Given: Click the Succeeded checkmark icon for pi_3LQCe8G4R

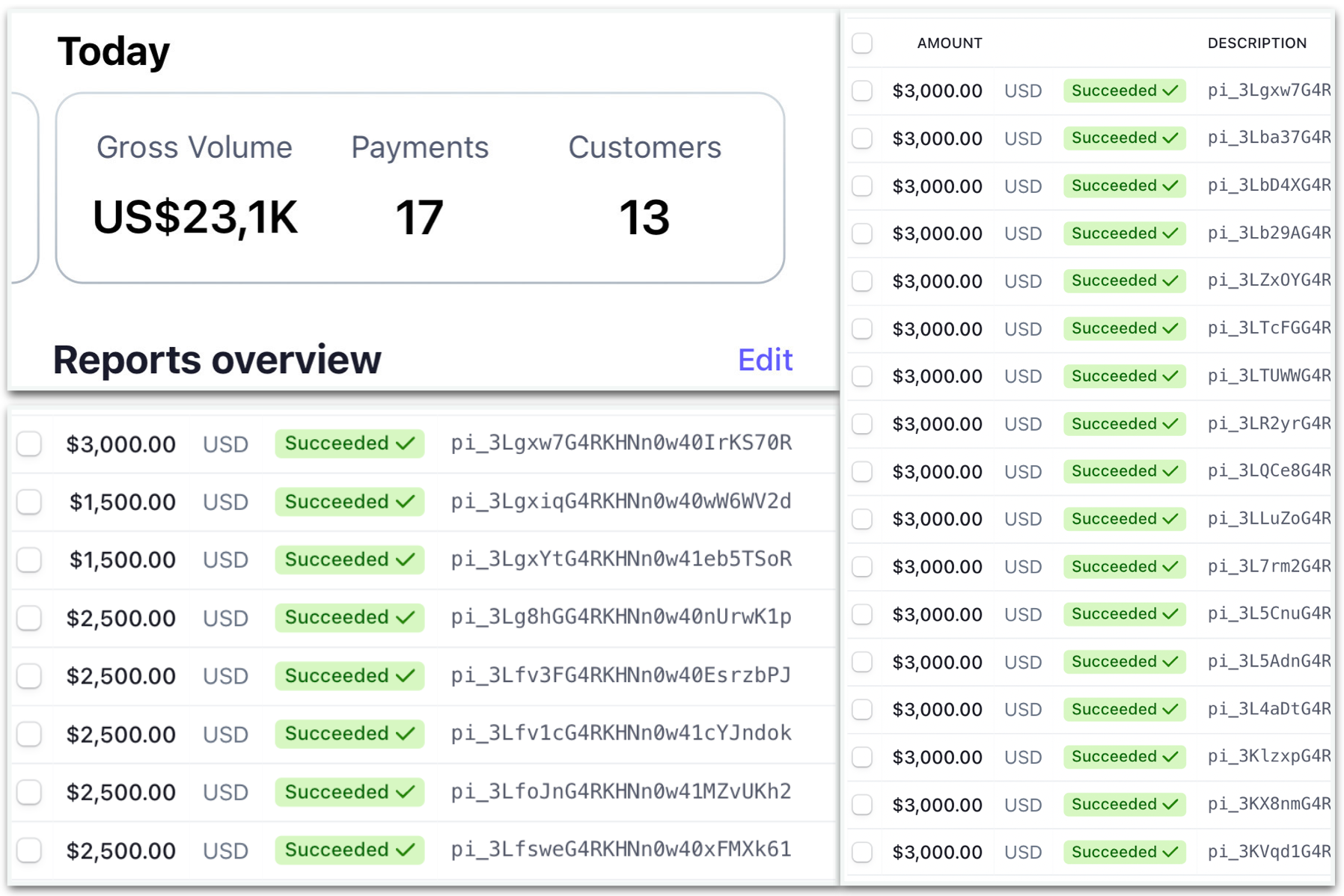Looking at the screenshot, I should click(x=1171, y=472).
